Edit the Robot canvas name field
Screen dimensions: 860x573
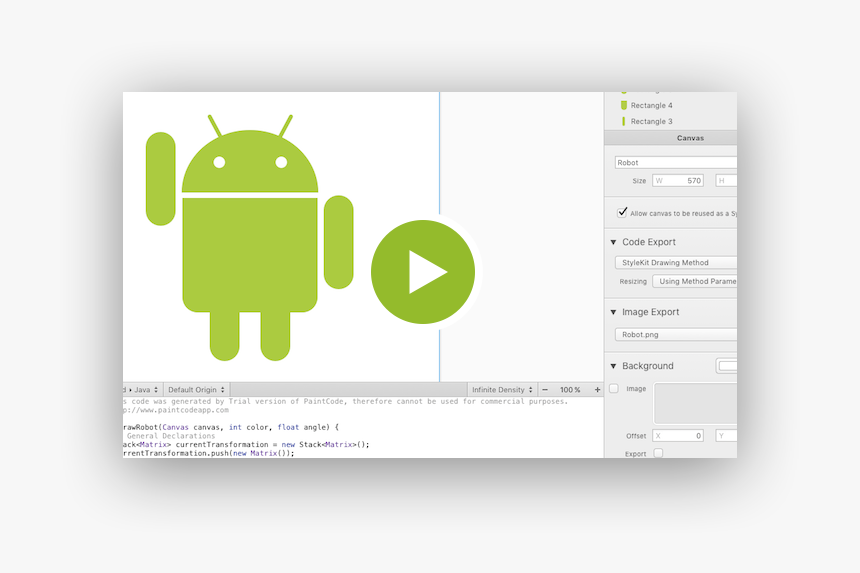[x=676, y=162]
